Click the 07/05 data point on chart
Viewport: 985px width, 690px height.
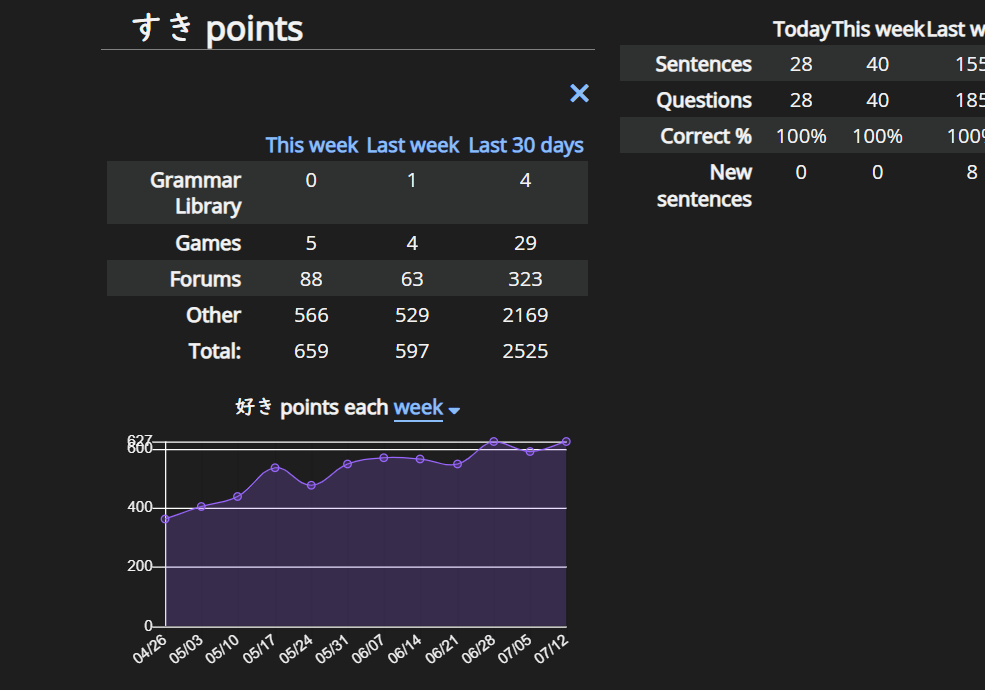tap(530, 451)
